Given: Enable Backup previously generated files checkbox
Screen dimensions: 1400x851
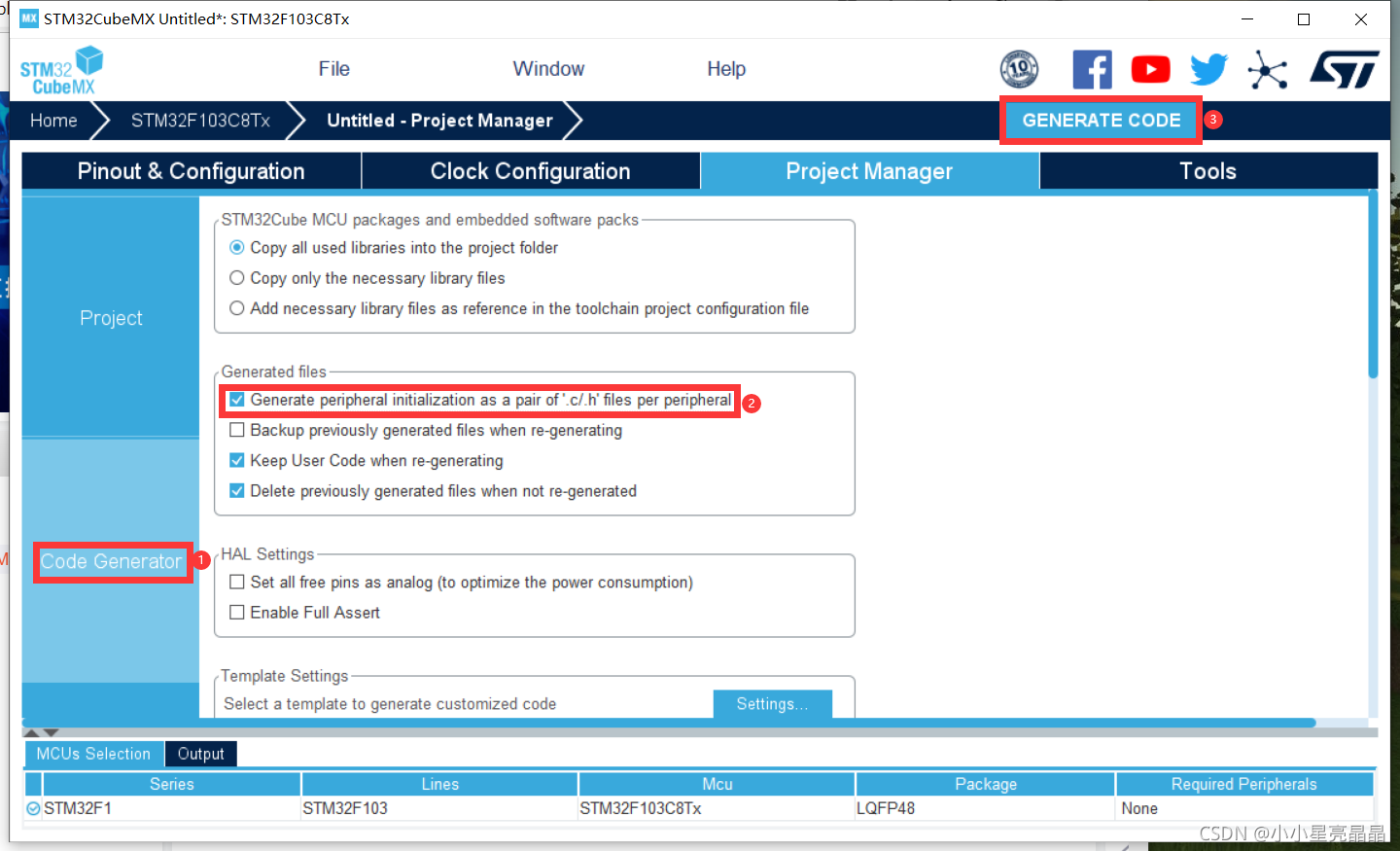Looking at the screenshot, I should pyautogui.click(x=236, y=430).
